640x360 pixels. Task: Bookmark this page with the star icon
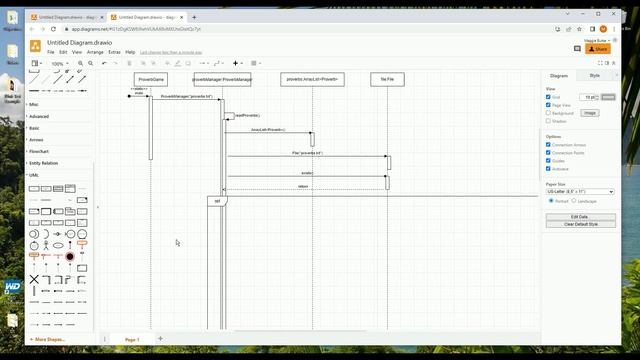point(579,29)
